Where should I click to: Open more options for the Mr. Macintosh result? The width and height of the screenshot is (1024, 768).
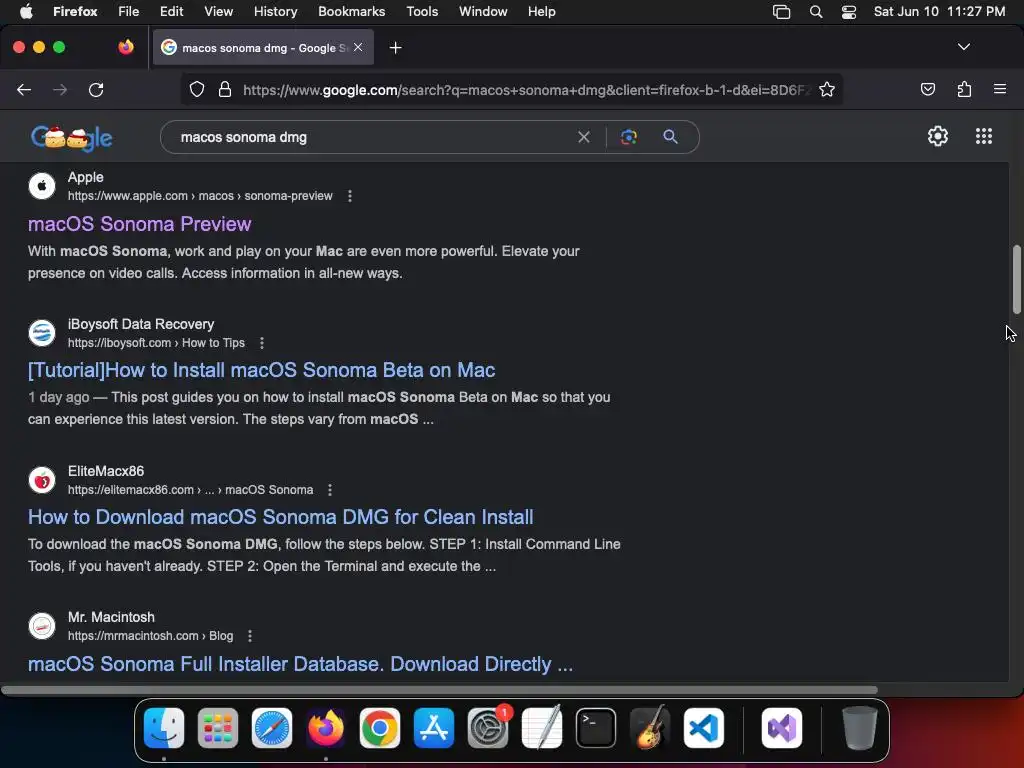pyautogui.click(x=250, y=636)
